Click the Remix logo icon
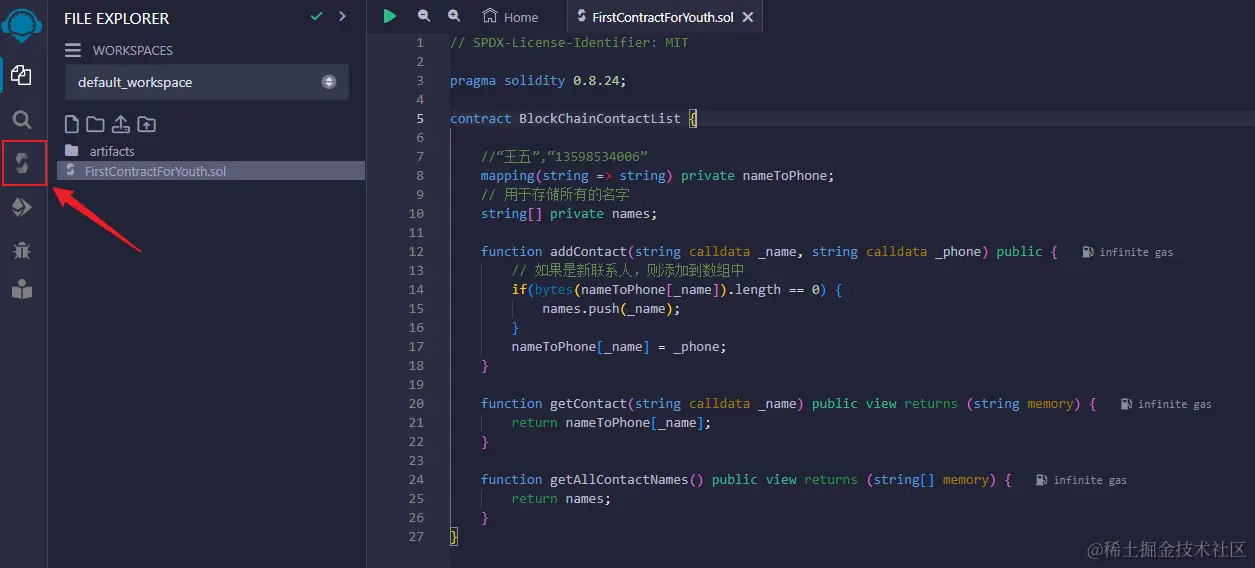 pyautogui.click(x=23, y=24)
